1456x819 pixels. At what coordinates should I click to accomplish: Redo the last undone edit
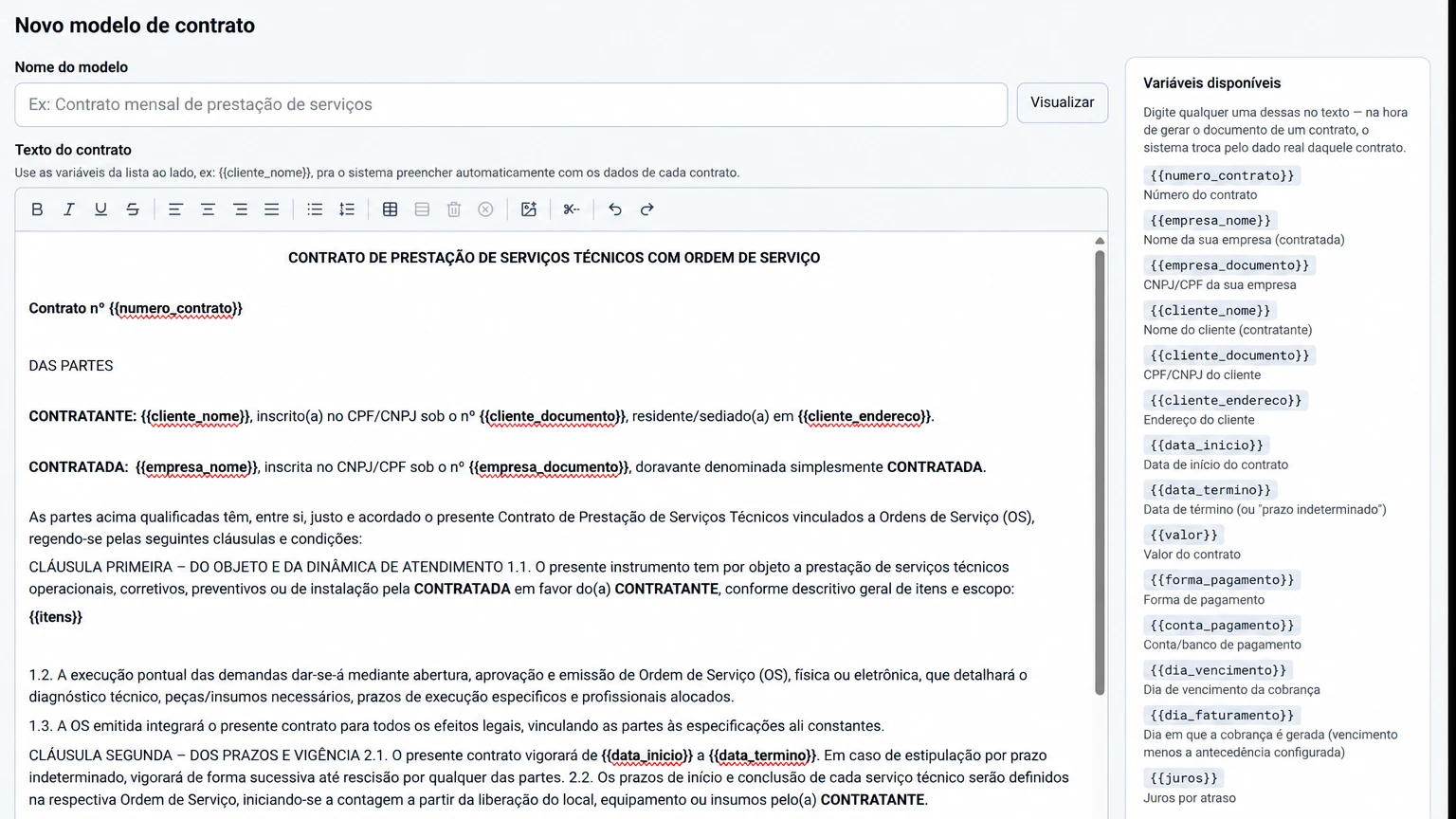click(647, 209)
